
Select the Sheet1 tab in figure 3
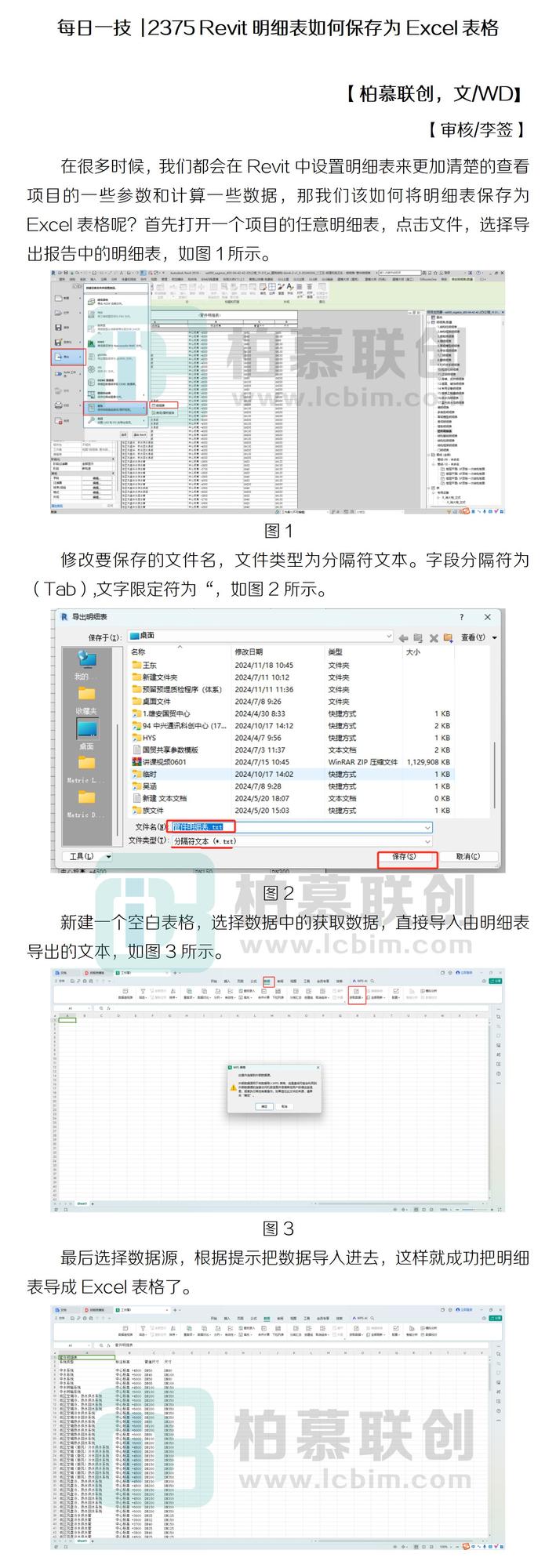[x=81, y=1203]
